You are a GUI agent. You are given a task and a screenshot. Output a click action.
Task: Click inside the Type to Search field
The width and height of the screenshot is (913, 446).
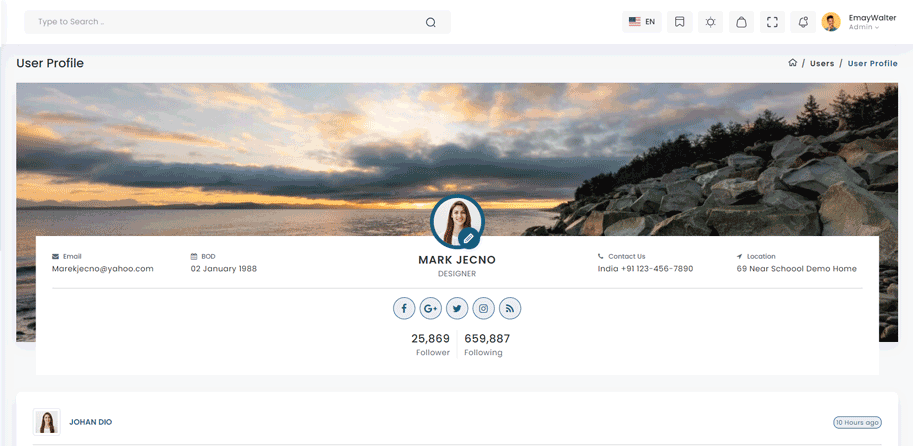click(220, 22)
